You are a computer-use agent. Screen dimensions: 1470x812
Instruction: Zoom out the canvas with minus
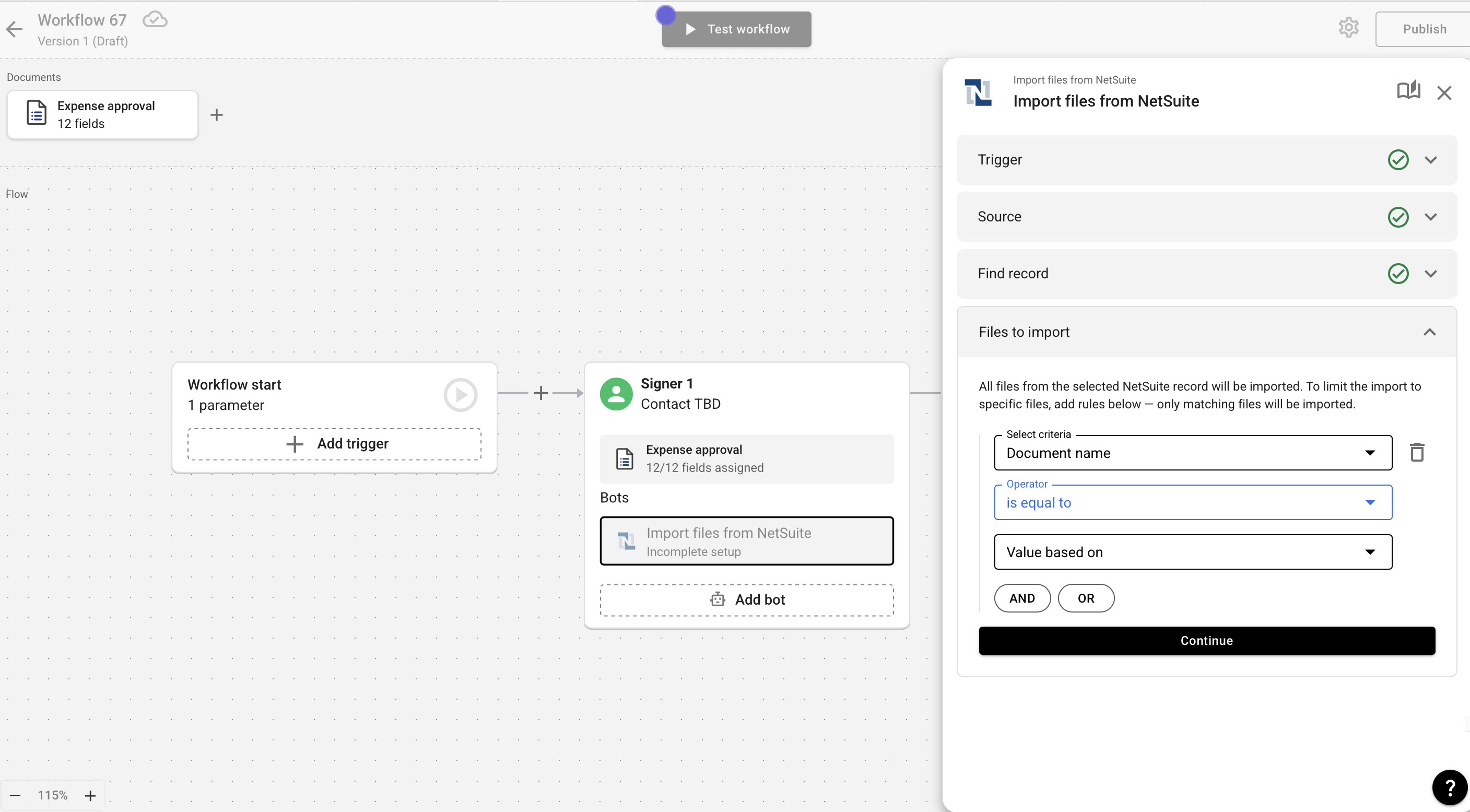point(16,795)
